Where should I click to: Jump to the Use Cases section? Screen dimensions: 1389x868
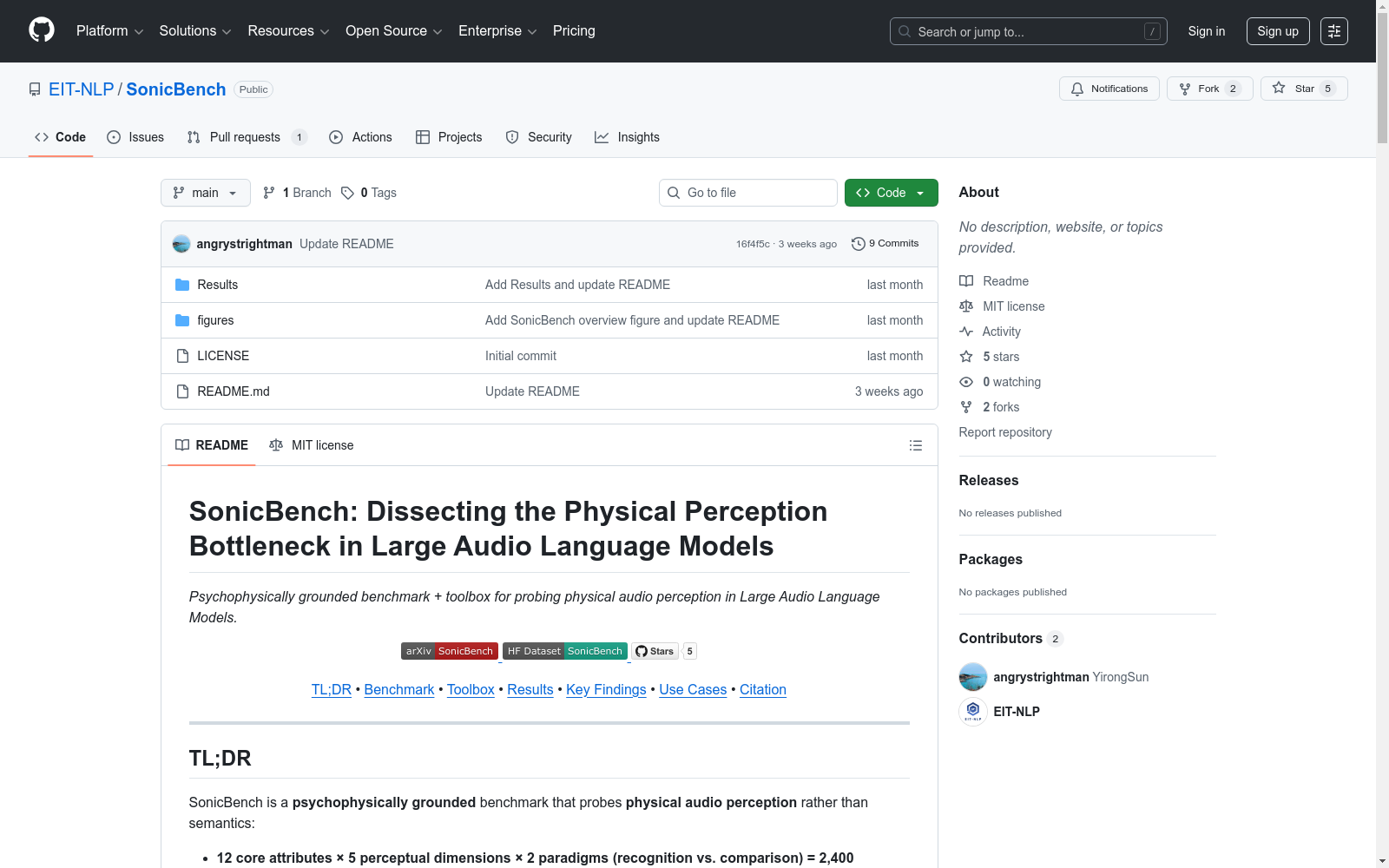tap(693, 689)
